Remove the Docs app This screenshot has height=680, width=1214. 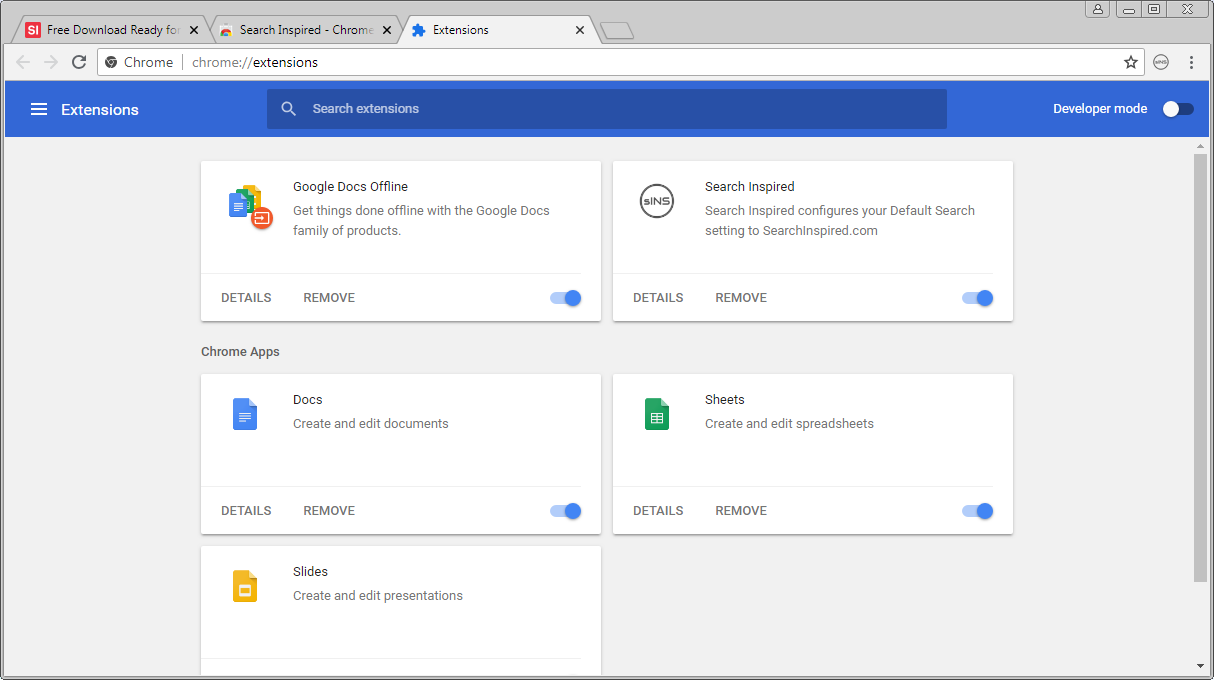coord(329,511)
